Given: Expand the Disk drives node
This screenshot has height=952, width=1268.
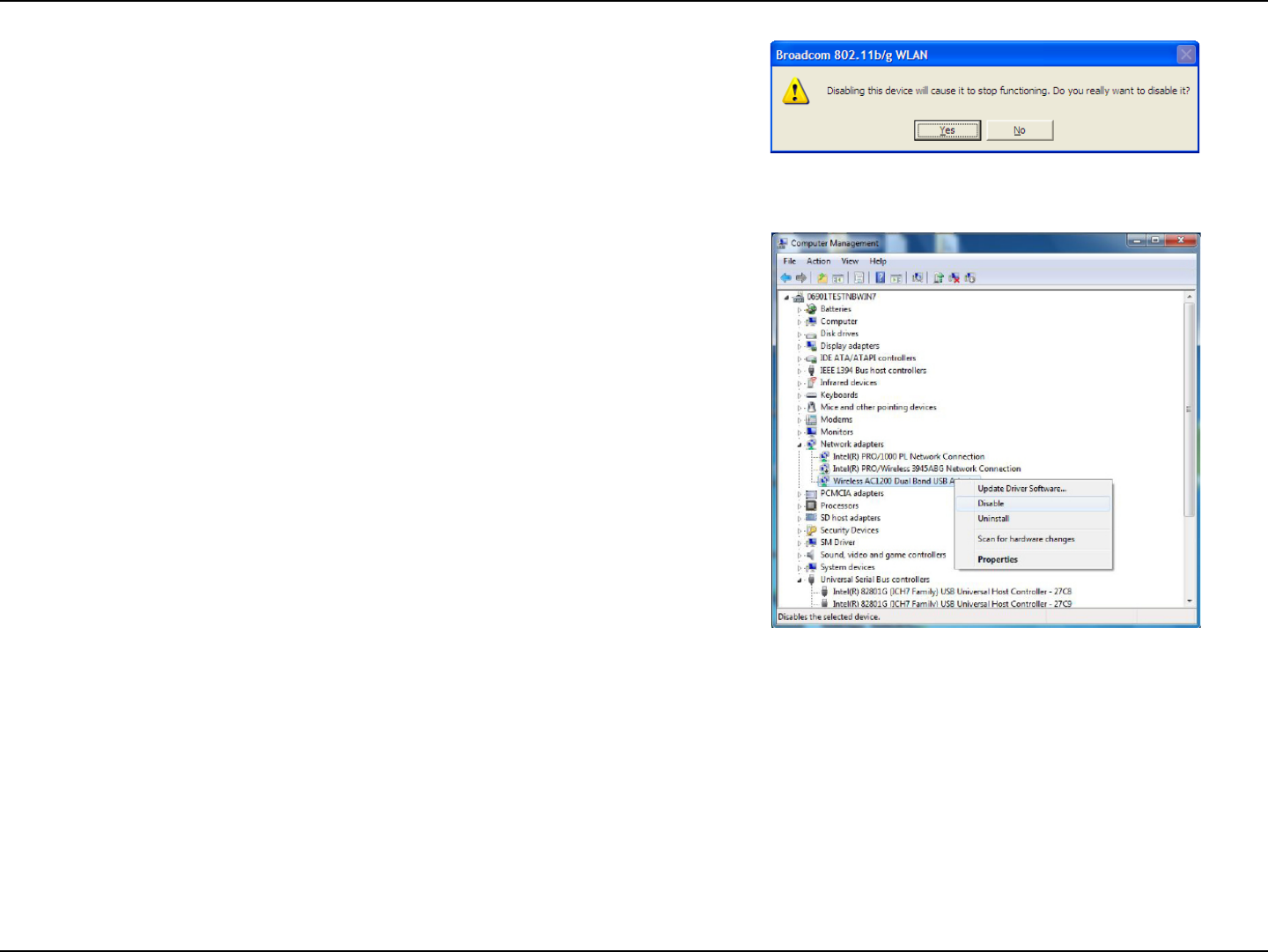Looking at the screenshot, I should tap(800, 335).
